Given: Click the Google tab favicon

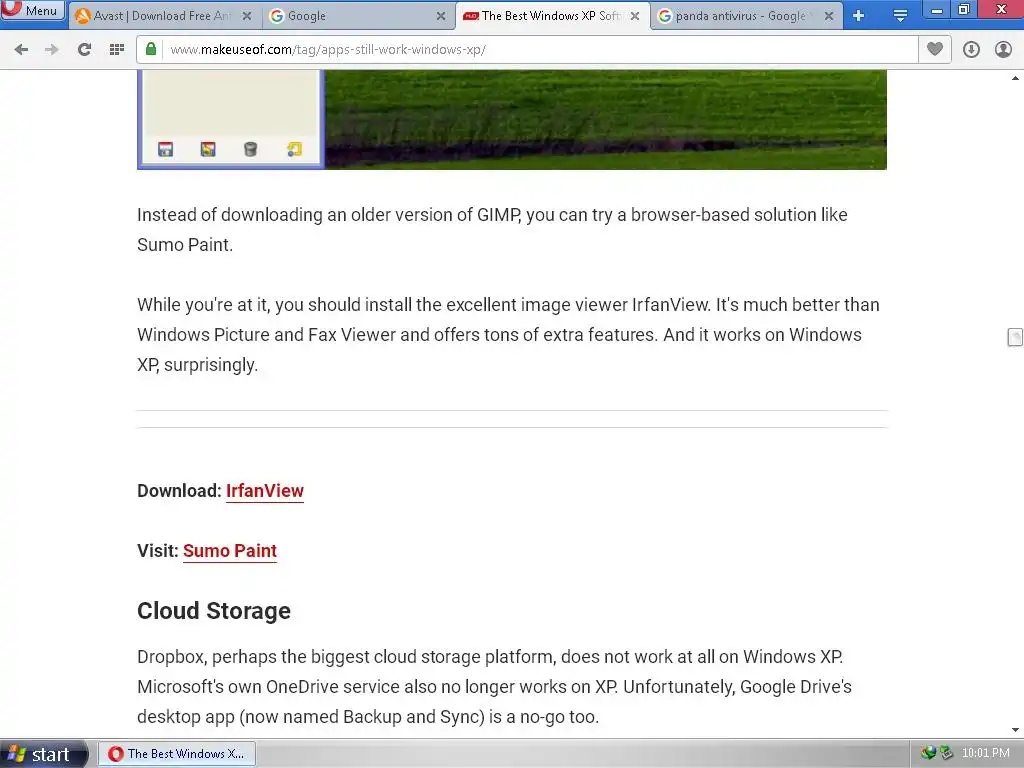Looking at the screenshot, I should click(x=277, y=16).
